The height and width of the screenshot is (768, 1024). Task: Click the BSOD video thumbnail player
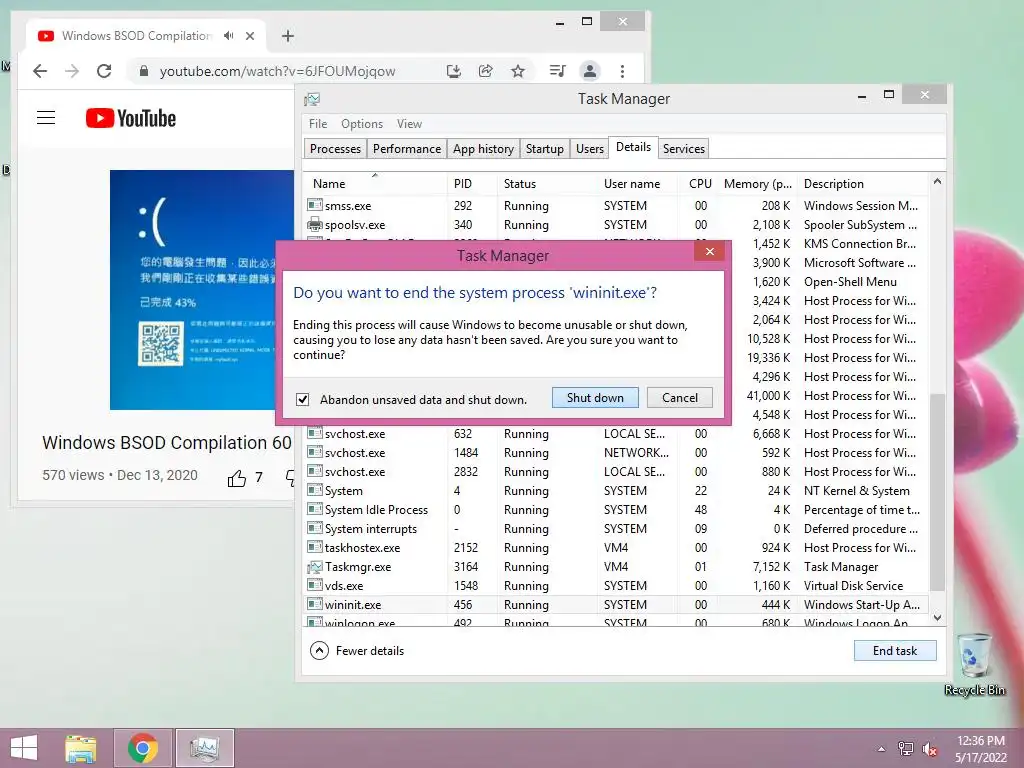[x=202, y=290]
